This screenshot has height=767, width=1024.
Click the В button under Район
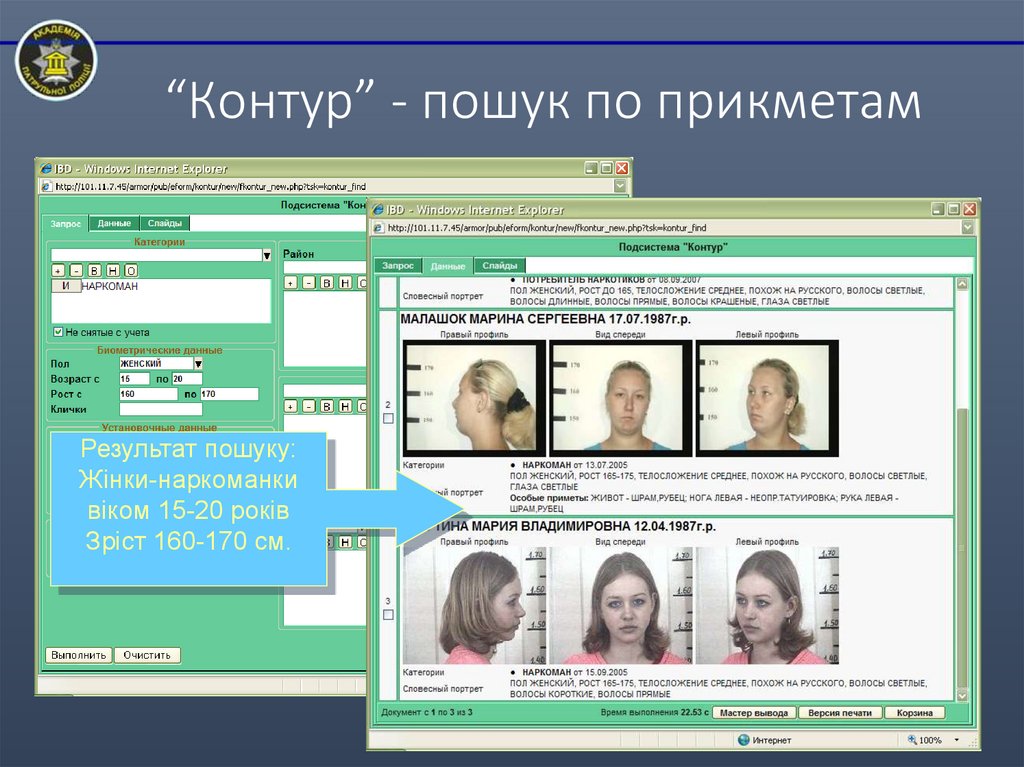[x=327, y=283]
